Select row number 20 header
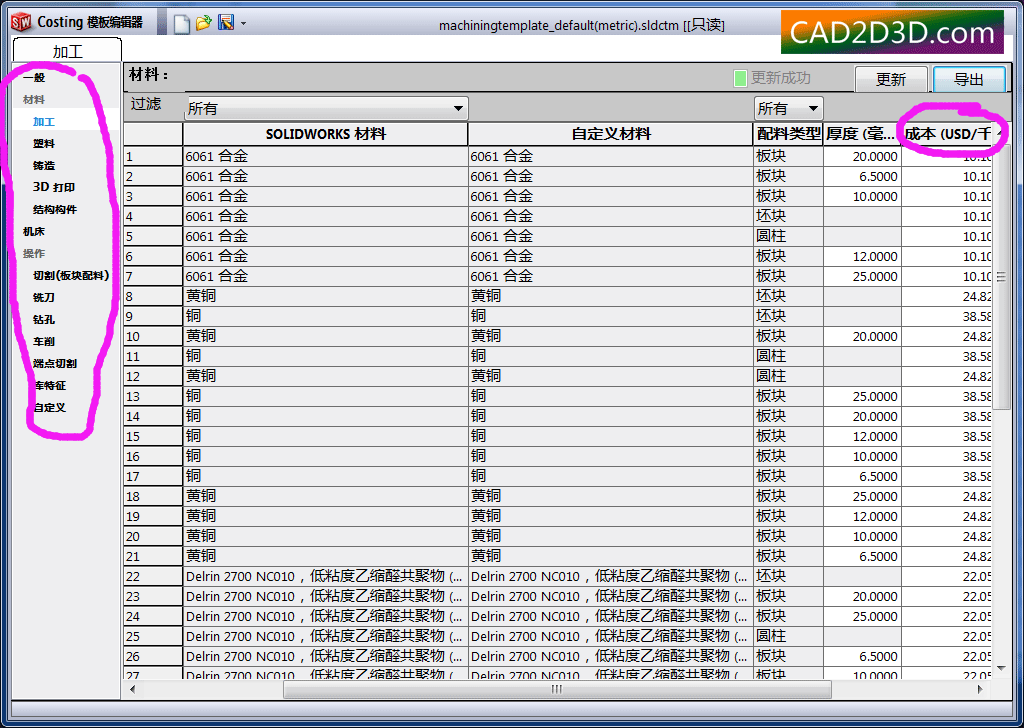Image resolution: width=1024 pixels, height=728 pixels. (x=153, y=537)
